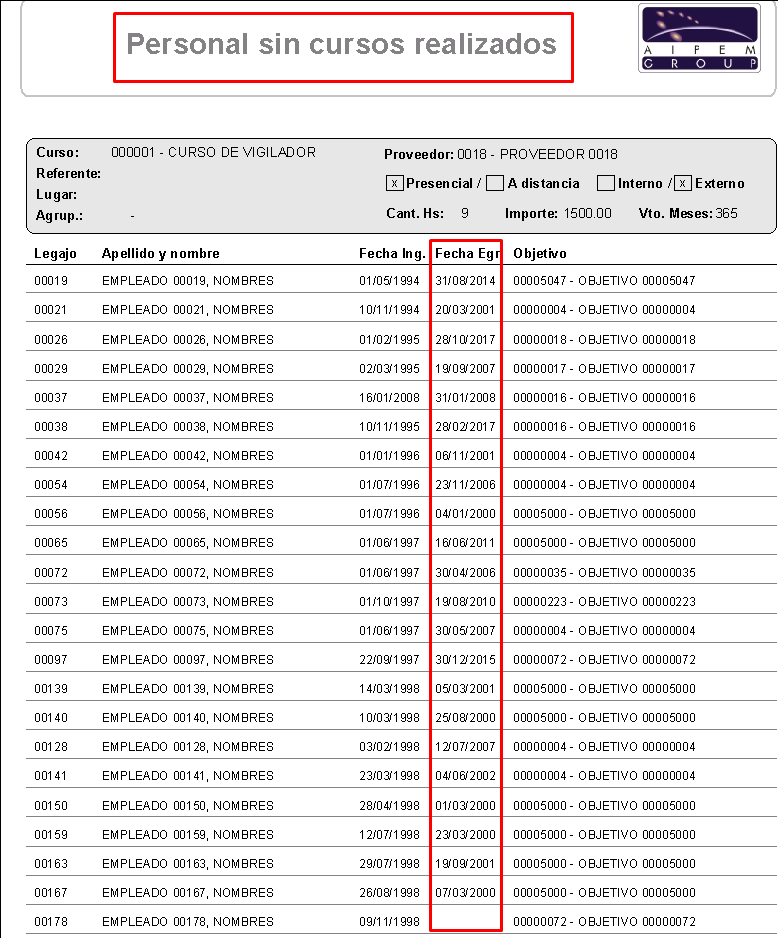Image resolution: width=778 pixels, height=938 pixels.
Task: Toggle the A distancia checkbox
Action: tap(495, 184)
